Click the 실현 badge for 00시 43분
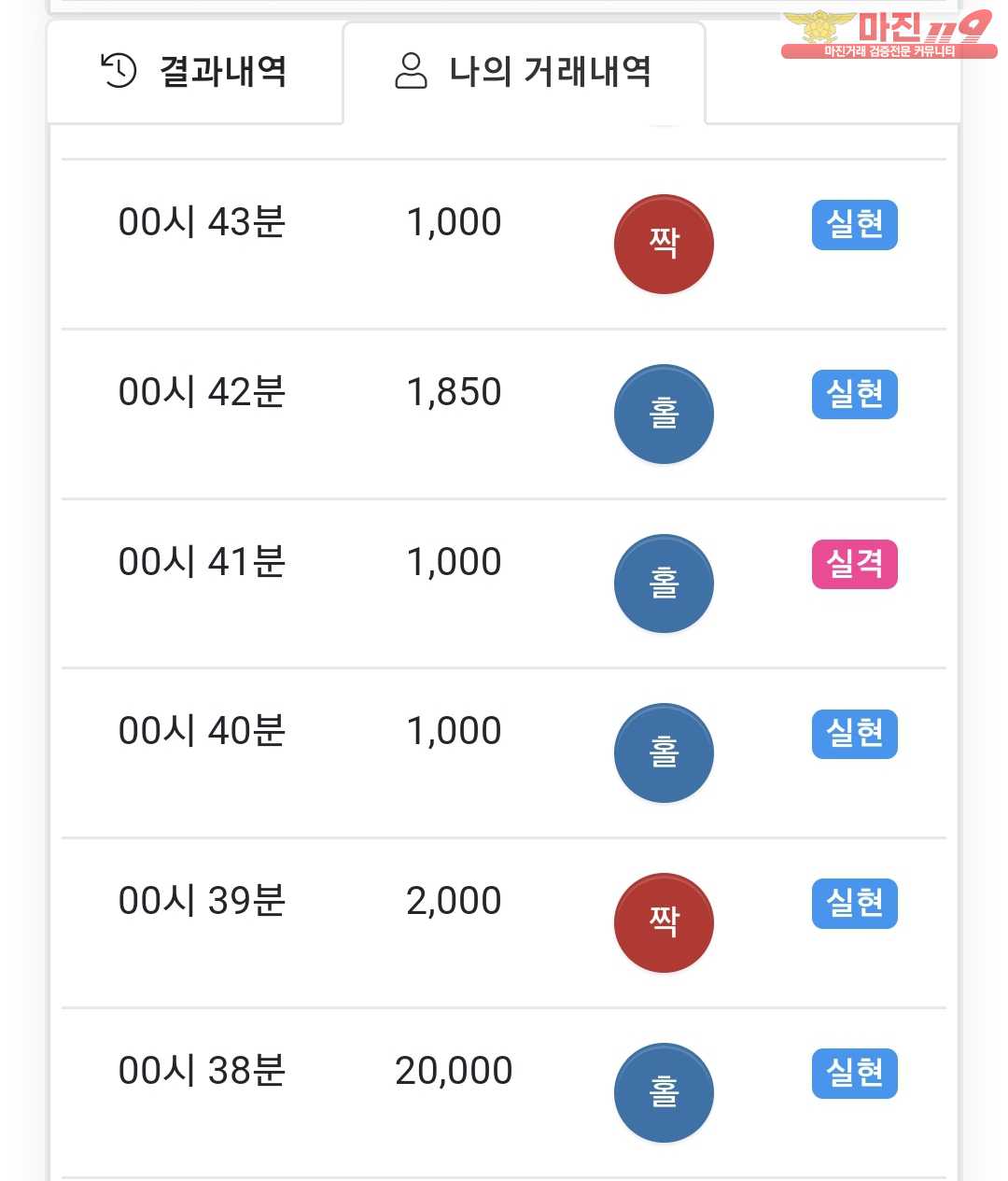 (x=855, y=225)
